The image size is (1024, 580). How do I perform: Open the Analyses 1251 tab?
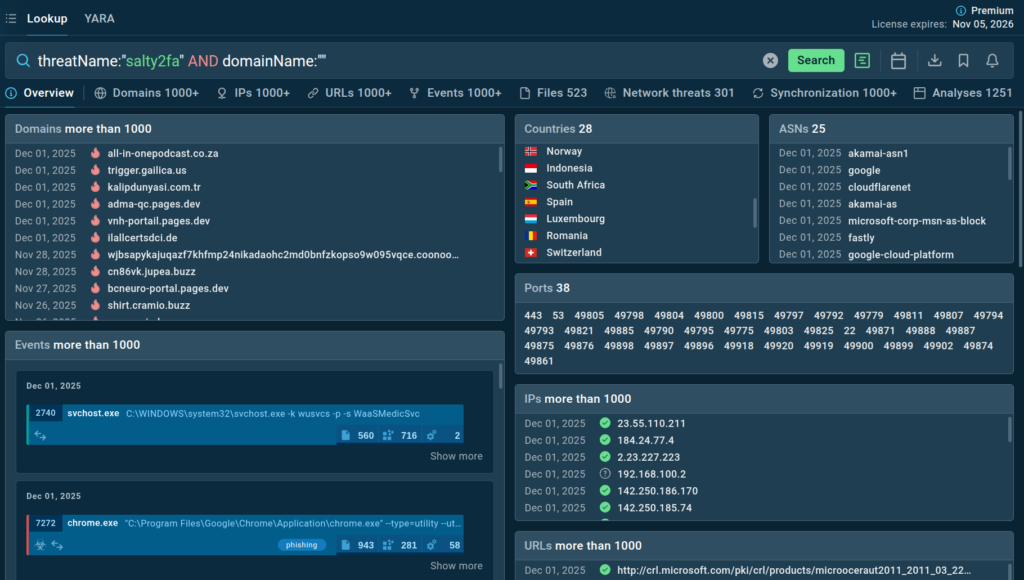[x=963, y=93]
